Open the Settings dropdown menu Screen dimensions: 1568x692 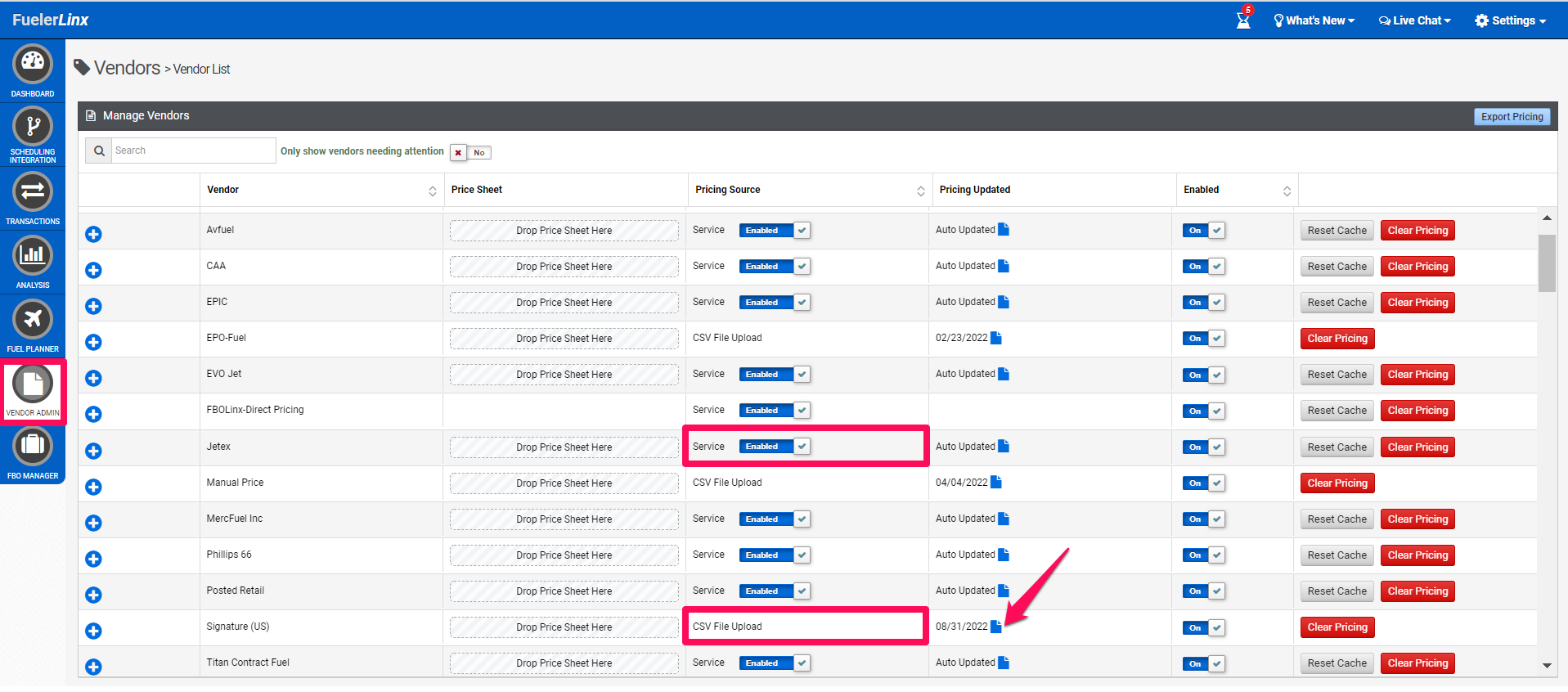click(1511, 20)
